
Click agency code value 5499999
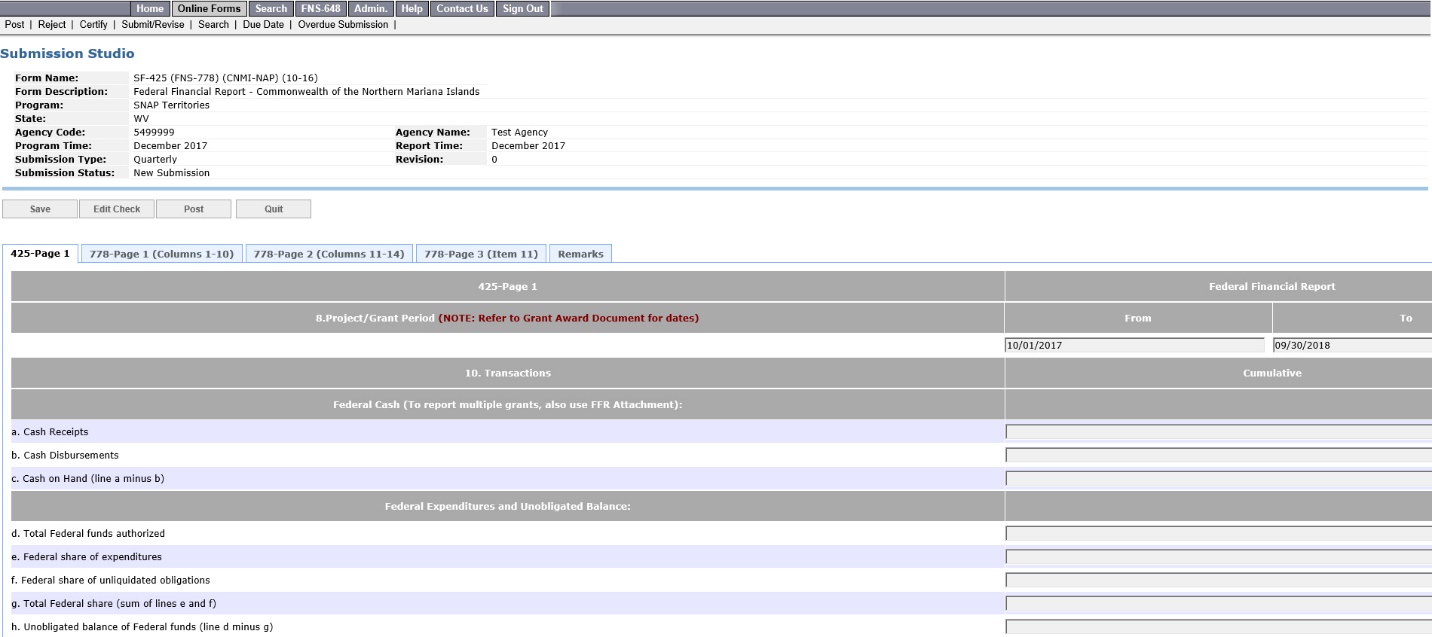(x=153, y=132)
